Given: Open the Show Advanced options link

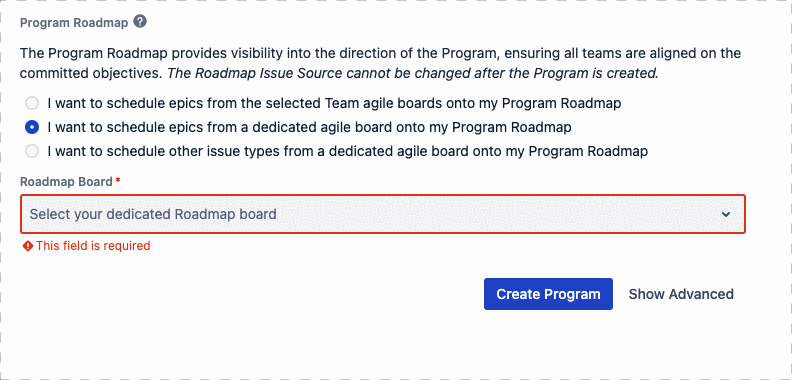Looking at the screenshot, I should coord(681,294).
